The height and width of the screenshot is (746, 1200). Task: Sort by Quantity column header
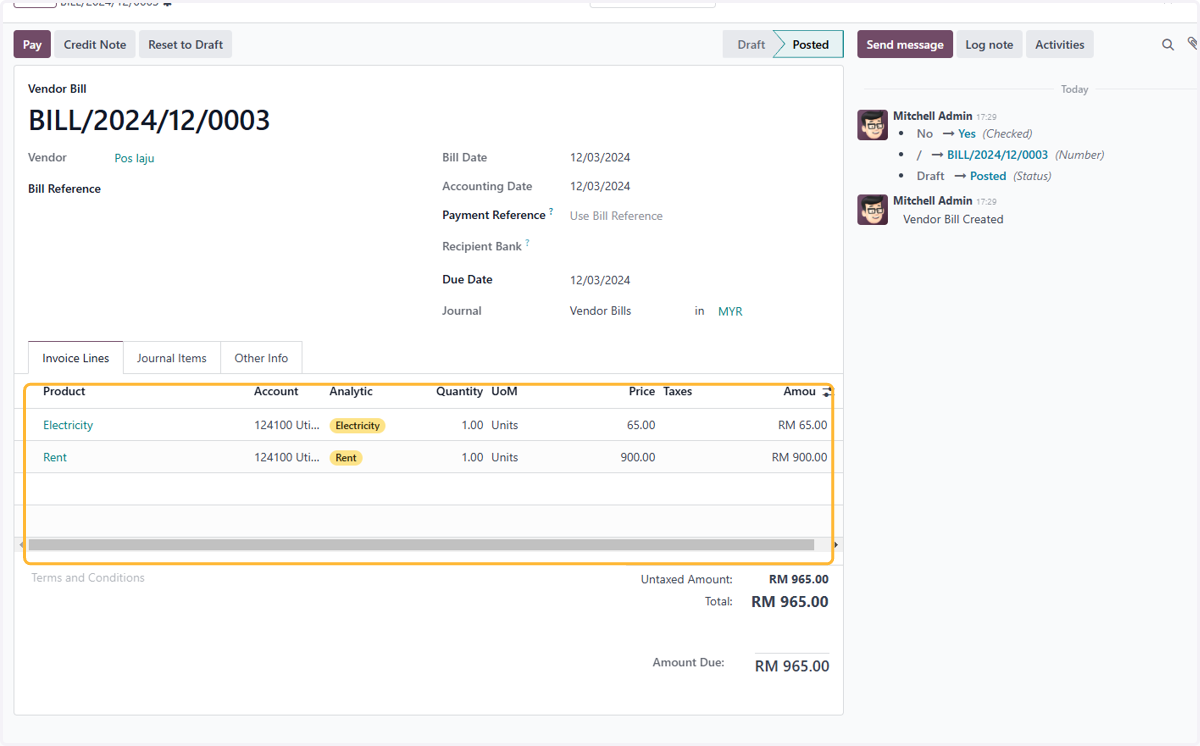(460, 392)
